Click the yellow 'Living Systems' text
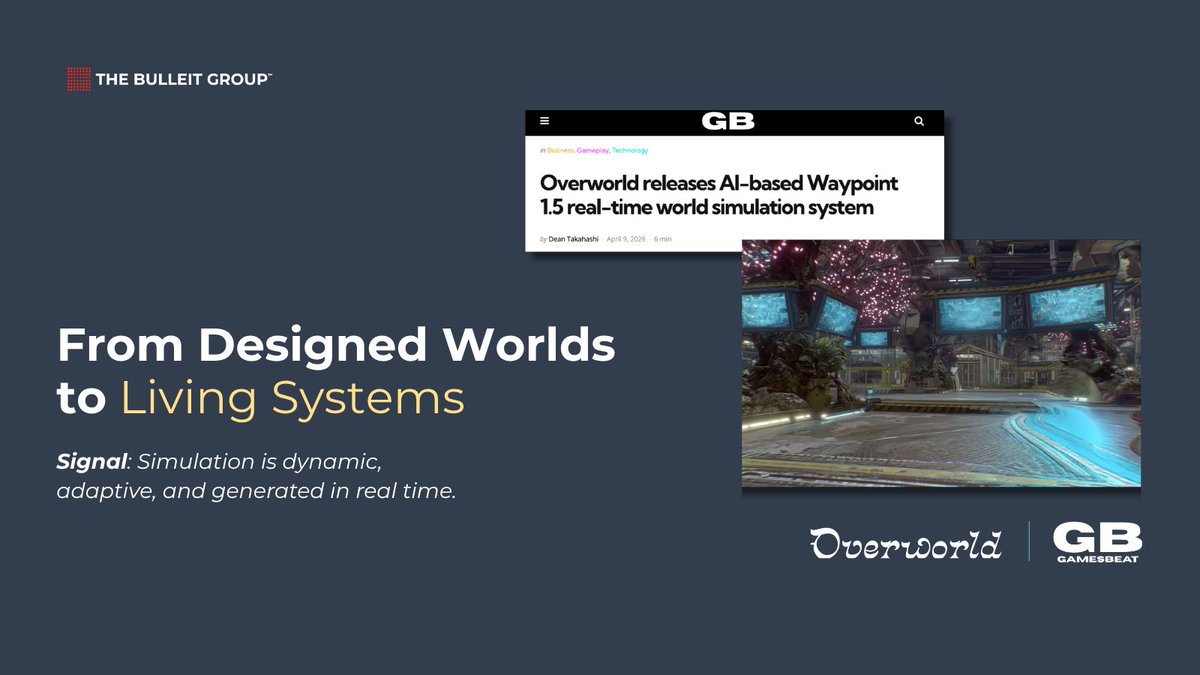Screen dimensions: 1200x675 (293, 398)
